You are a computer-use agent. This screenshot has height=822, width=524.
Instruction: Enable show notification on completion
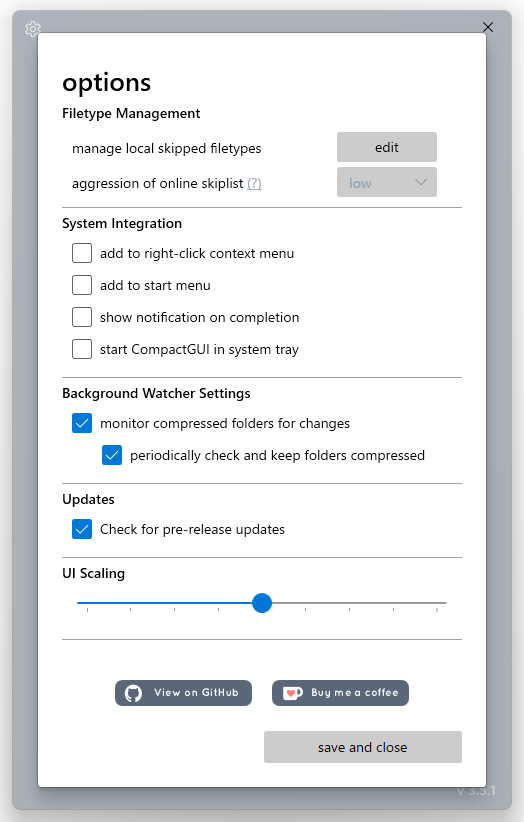pos(82,317)
